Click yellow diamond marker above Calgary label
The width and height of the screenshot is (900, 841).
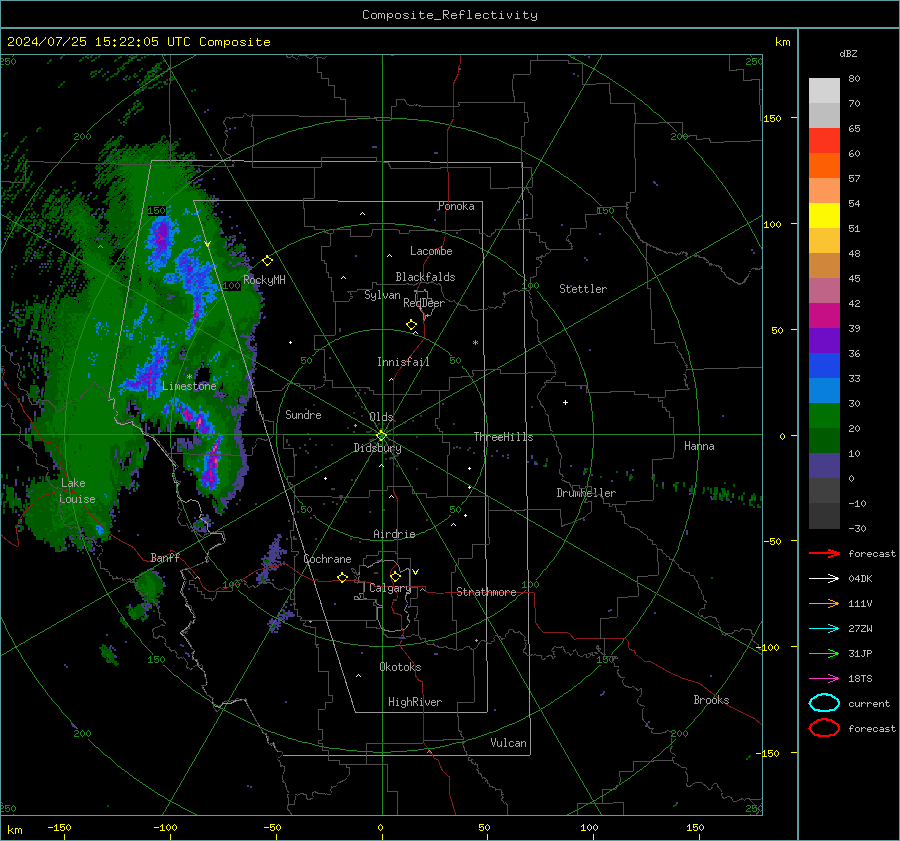click(395, 576)
